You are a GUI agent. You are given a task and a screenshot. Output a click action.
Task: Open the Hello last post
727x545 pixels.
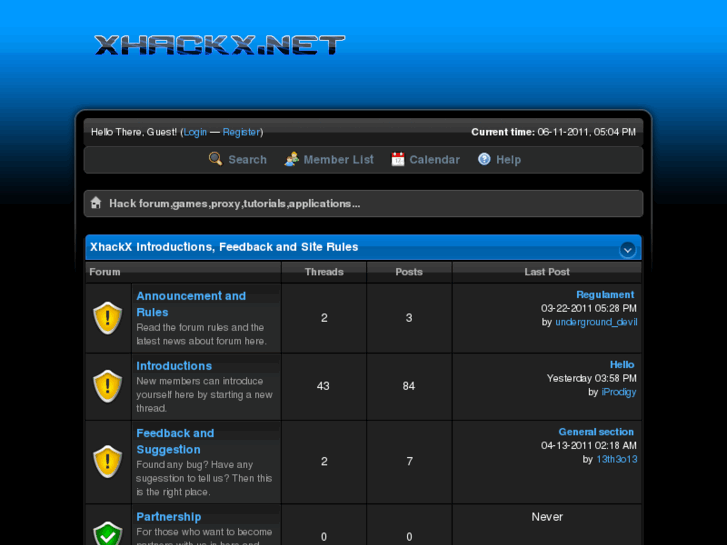[x=622, y=365]
